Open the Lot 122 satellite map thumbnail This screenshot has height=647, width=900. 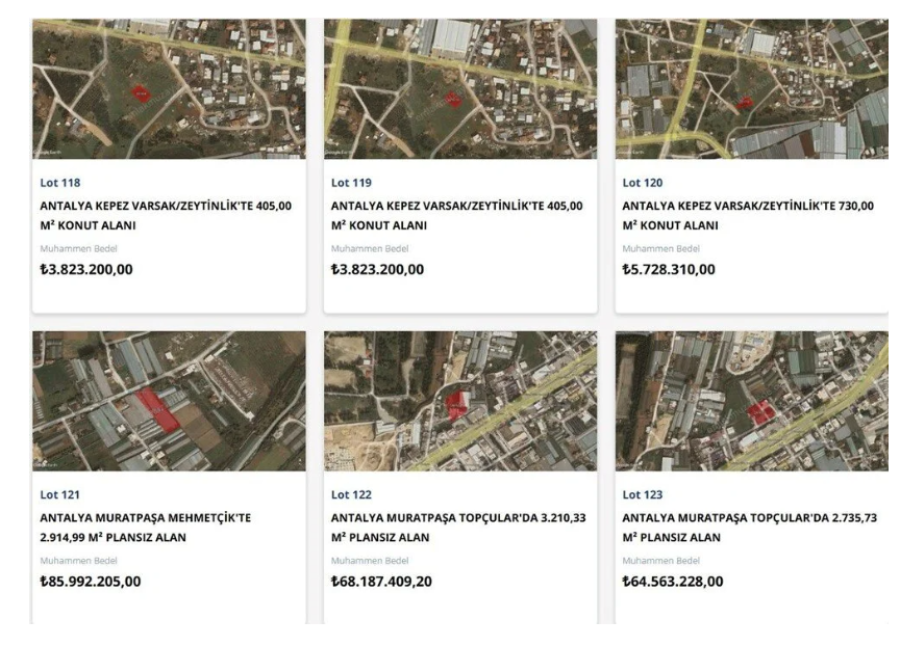pyautogui.click(x=460, y=401)
